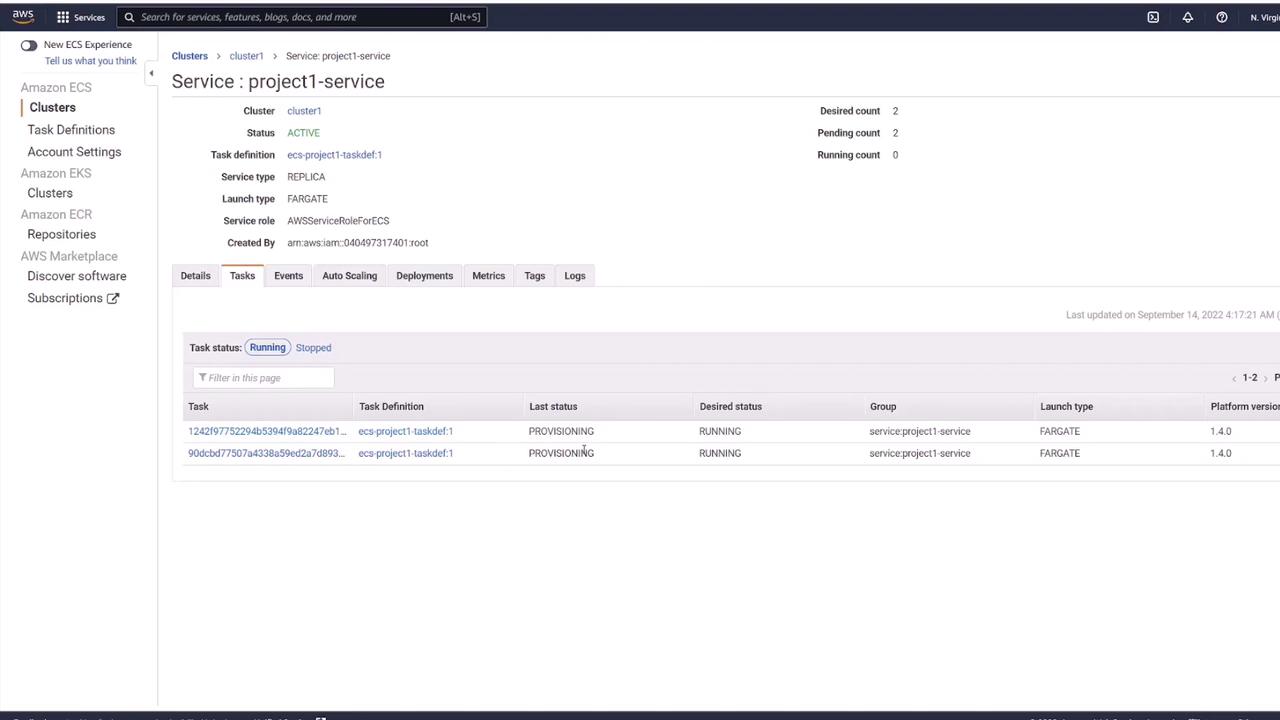Select the Stopped task status filter
The height and width of the screenshot is (720, 1280).
point(313,348)
